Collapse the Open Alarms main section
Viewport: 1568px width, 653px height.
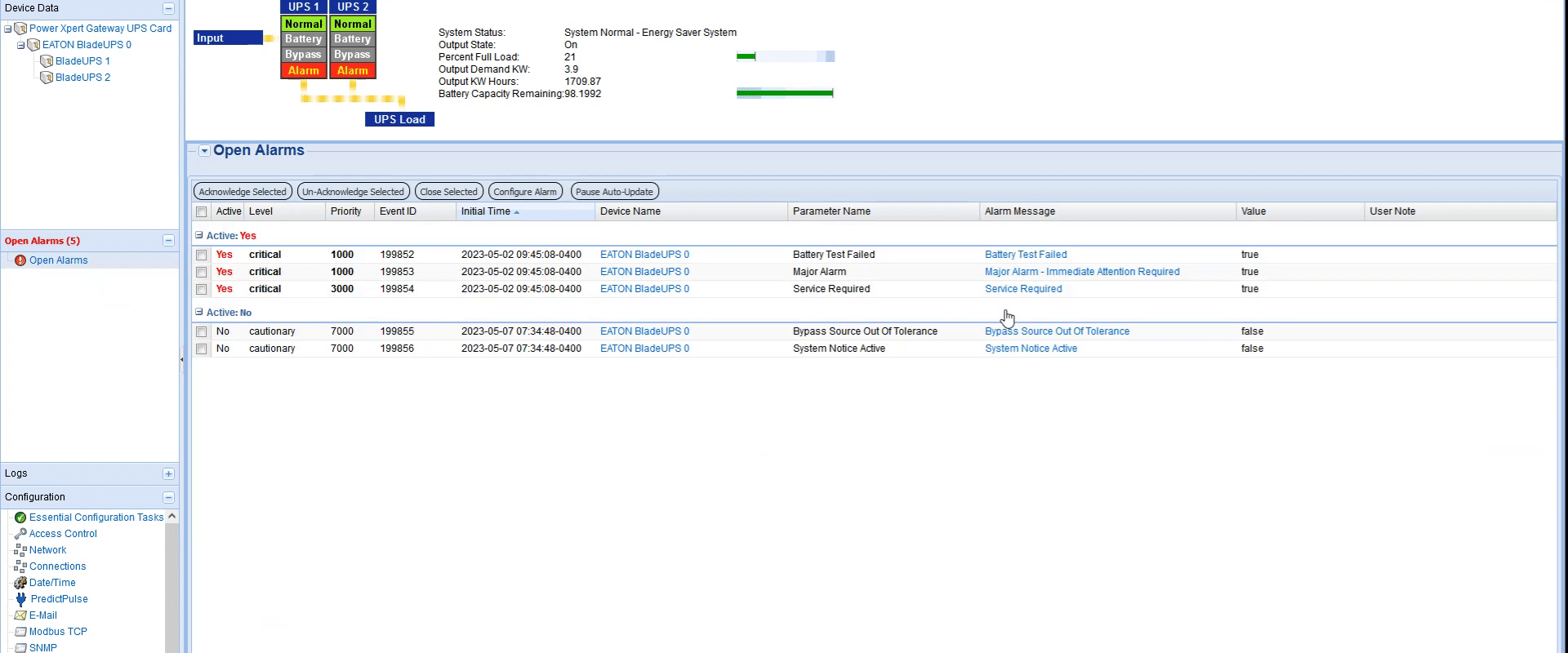click(205, 151)
